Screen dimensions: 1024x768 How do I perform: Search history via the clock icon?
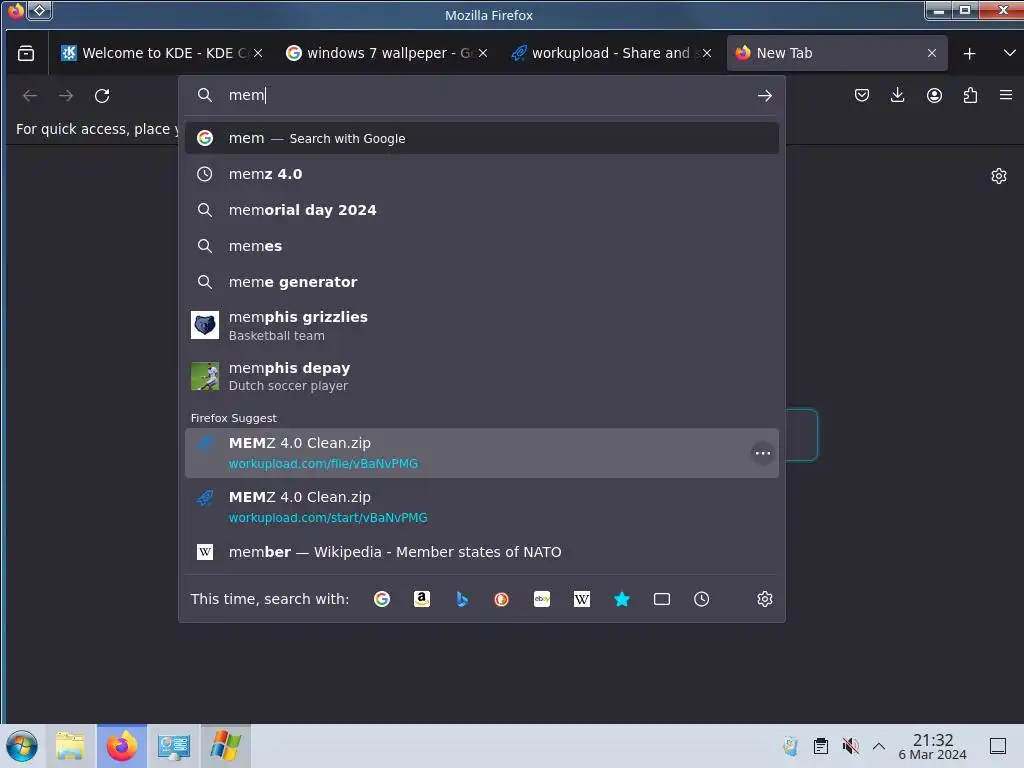pyautogui.click(x=701, y=599)
